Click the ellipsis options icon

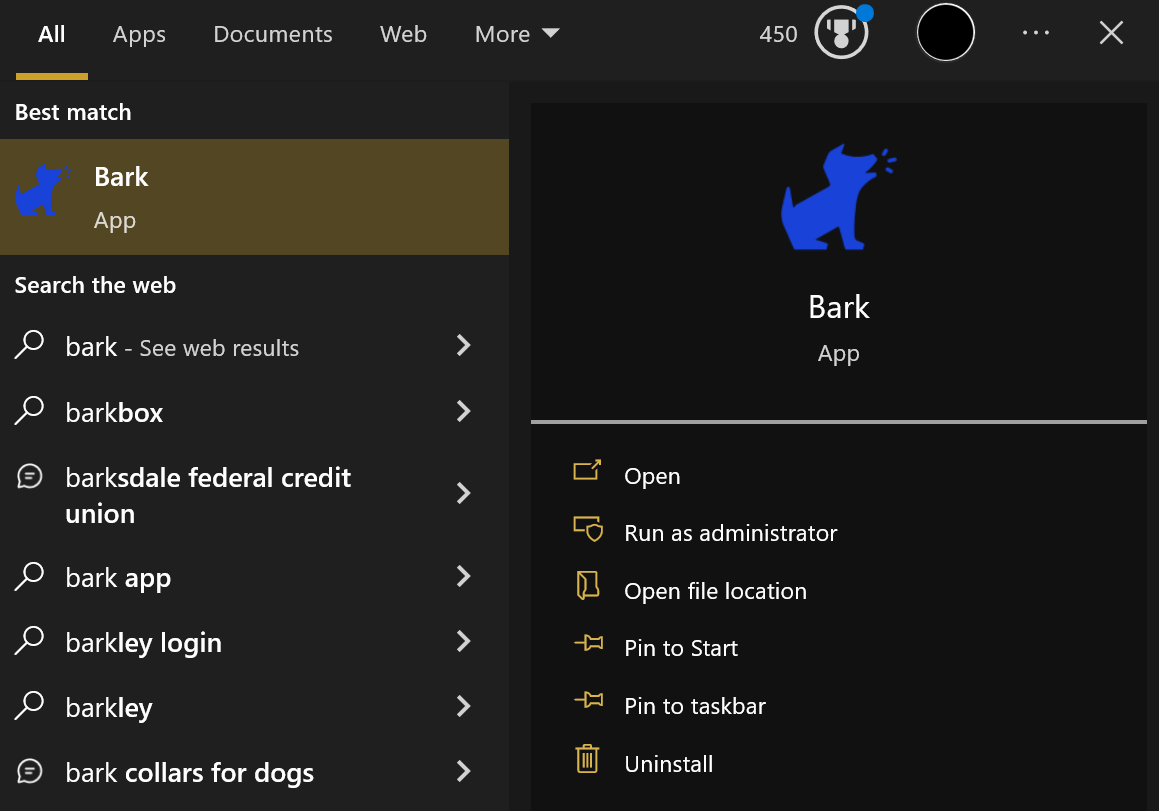[x=1035, y=33]
